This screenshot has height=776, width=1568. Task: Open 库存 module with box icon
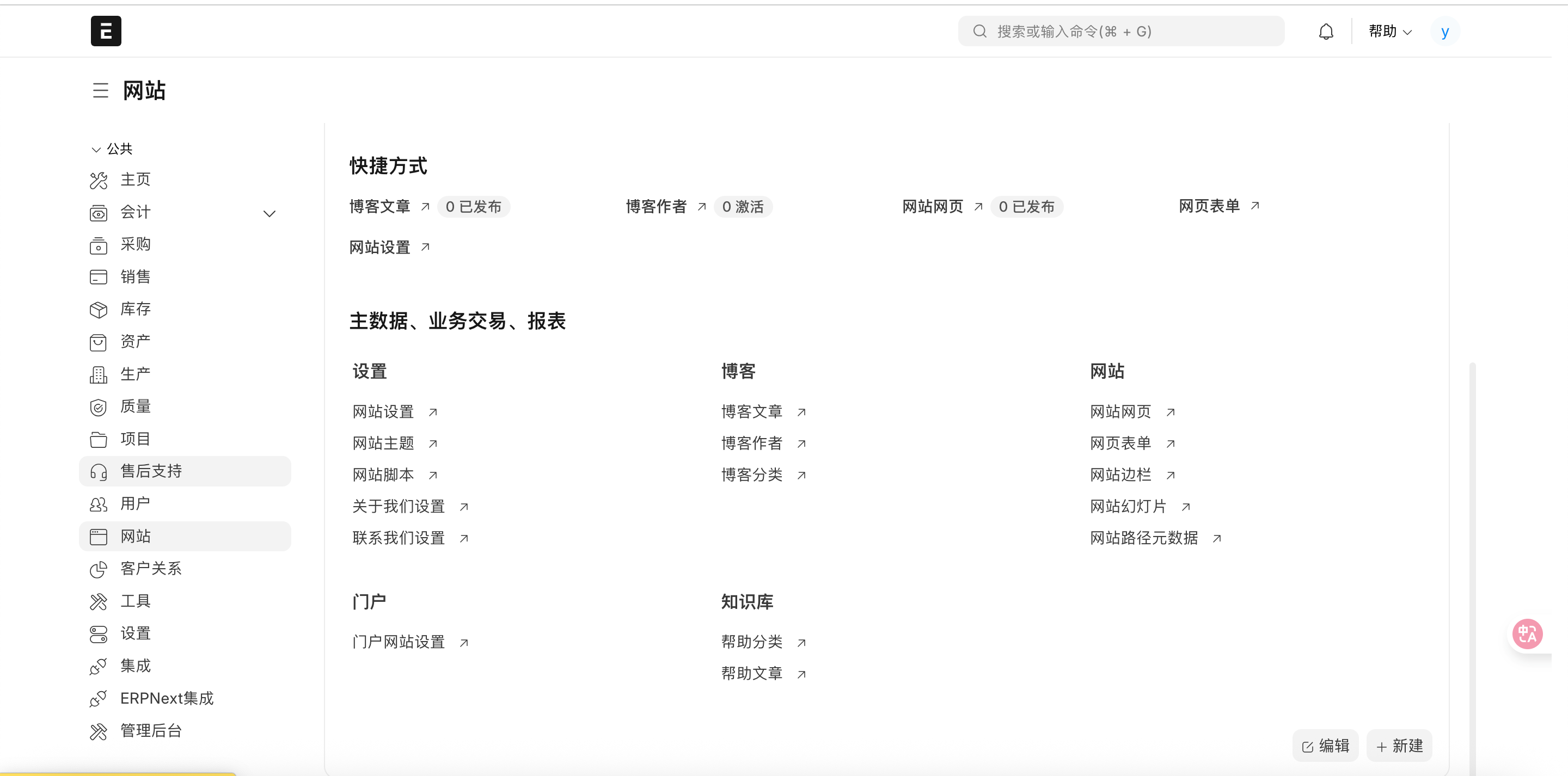(x=134, y=309)
